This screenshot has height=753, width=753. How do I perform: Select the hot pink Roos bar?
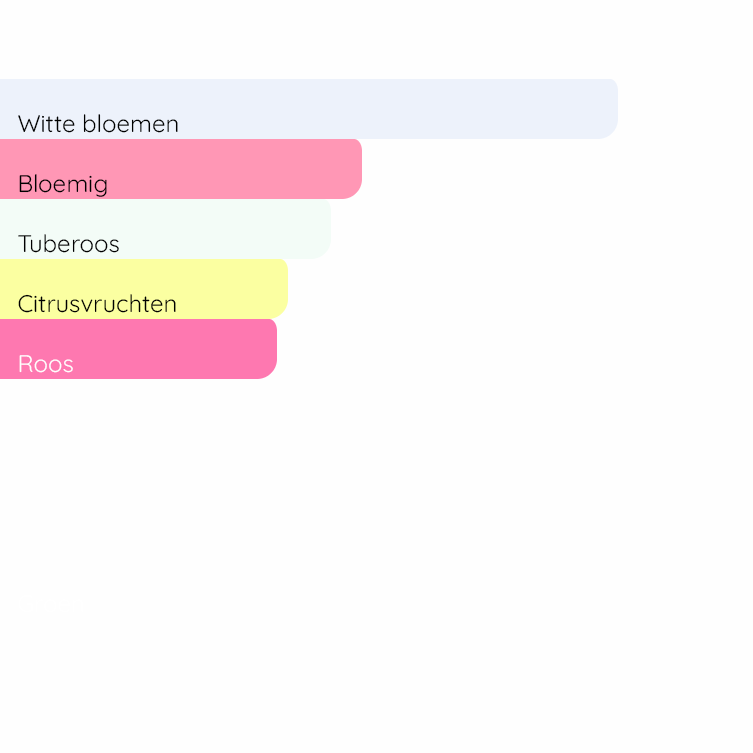tap(180, 348)
